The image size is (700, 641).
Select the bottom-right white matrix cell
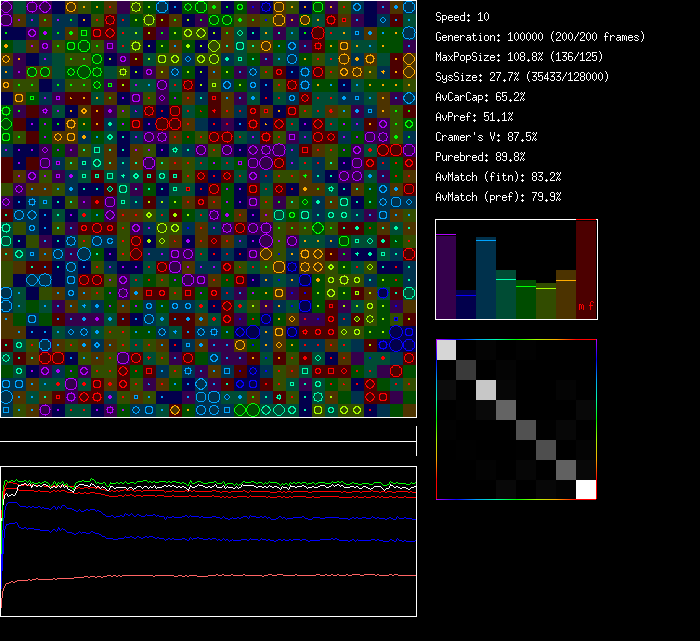click(x=586, y=489)
